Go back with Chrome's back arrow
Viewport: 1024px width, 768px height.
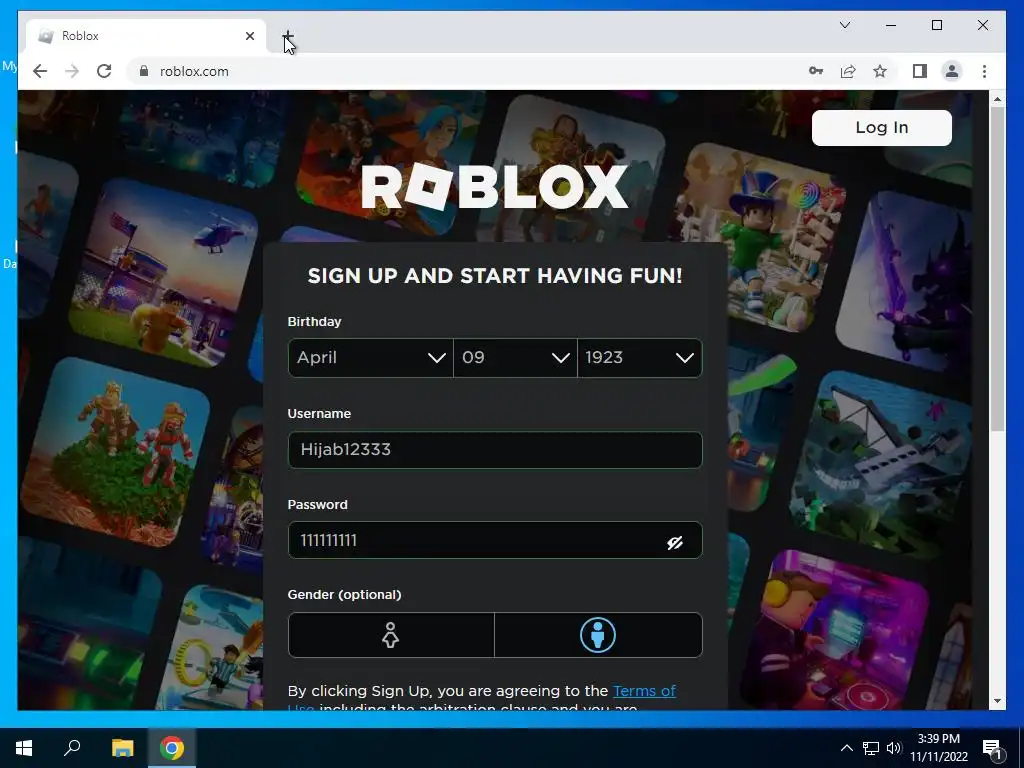coord(40,71)
